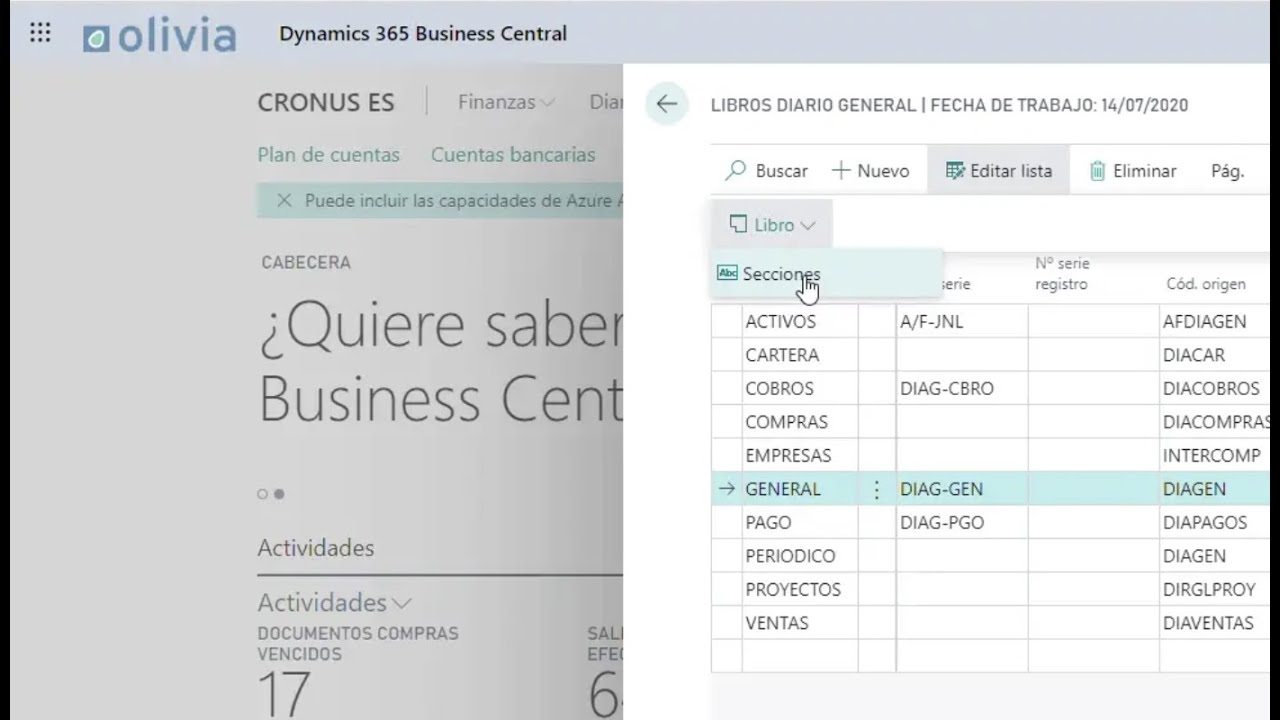
Task: Open the app launcher grid icon
Action: (x=40, y=33)
